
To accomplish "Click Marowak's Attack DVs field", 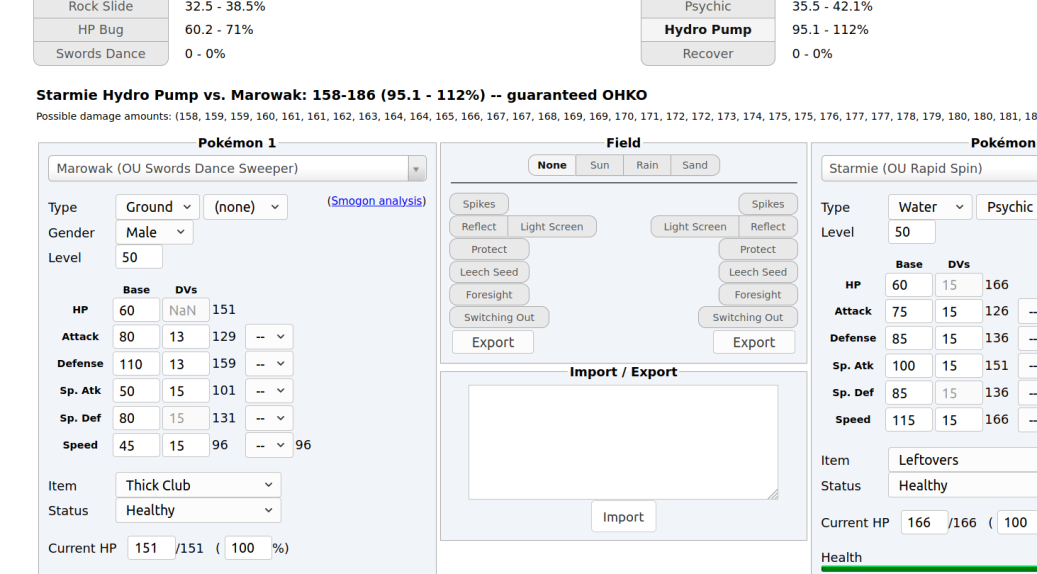I will point(186,337).
